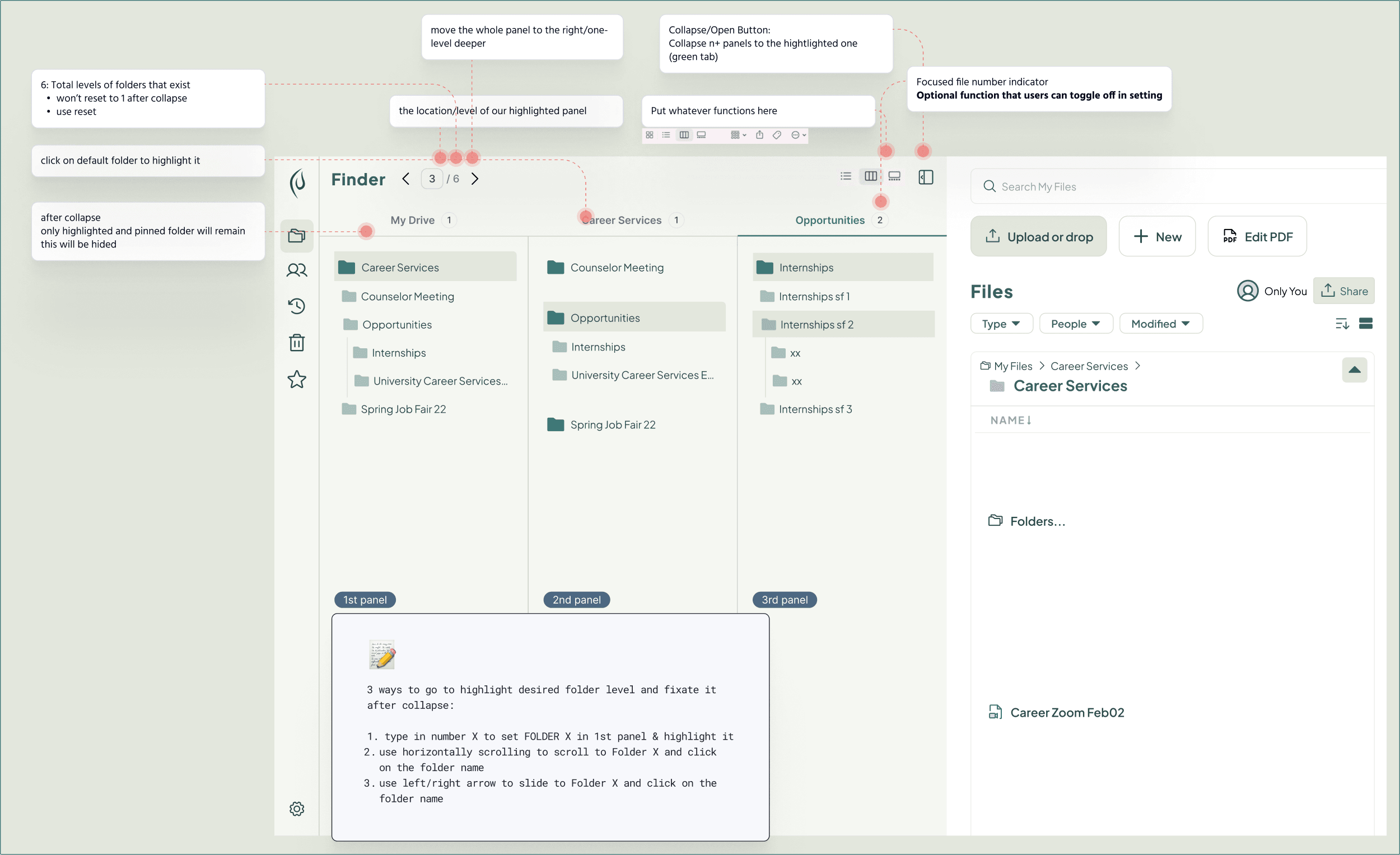
Task: Switch Finder to list view icon
Action: click(x=846, y=176)
